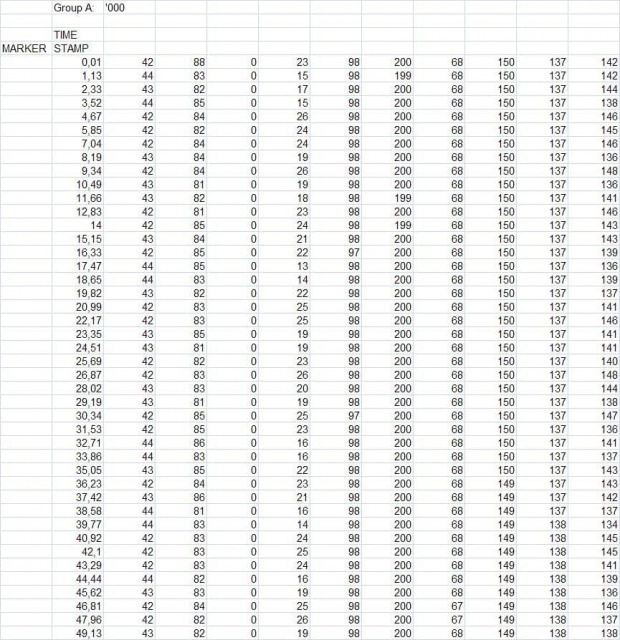
Task: Select the time stamp cell 32,71
Action: click(78, 443)
